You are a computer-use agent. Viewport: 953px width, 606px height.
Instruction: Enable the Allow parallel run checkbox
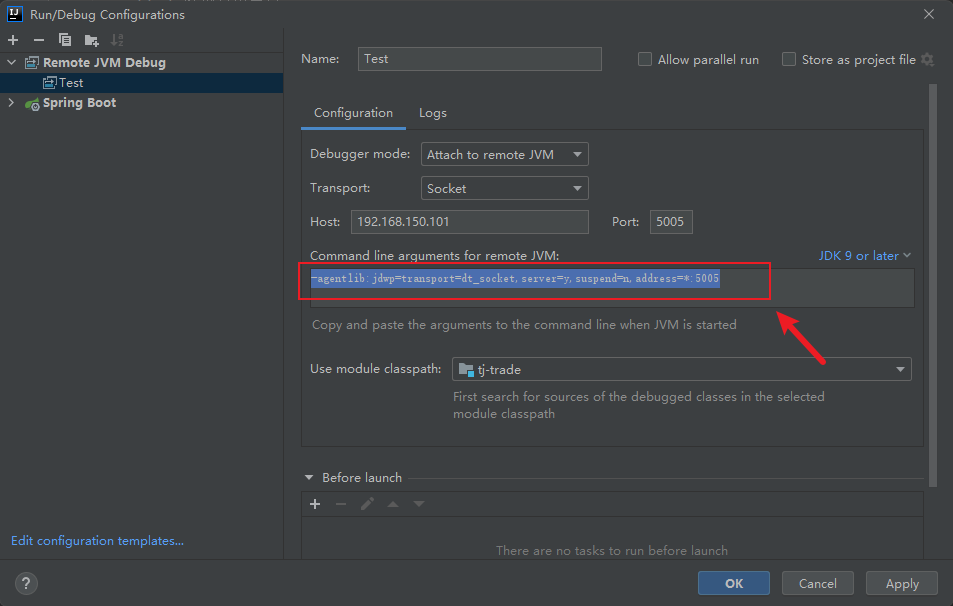point(645,60)
